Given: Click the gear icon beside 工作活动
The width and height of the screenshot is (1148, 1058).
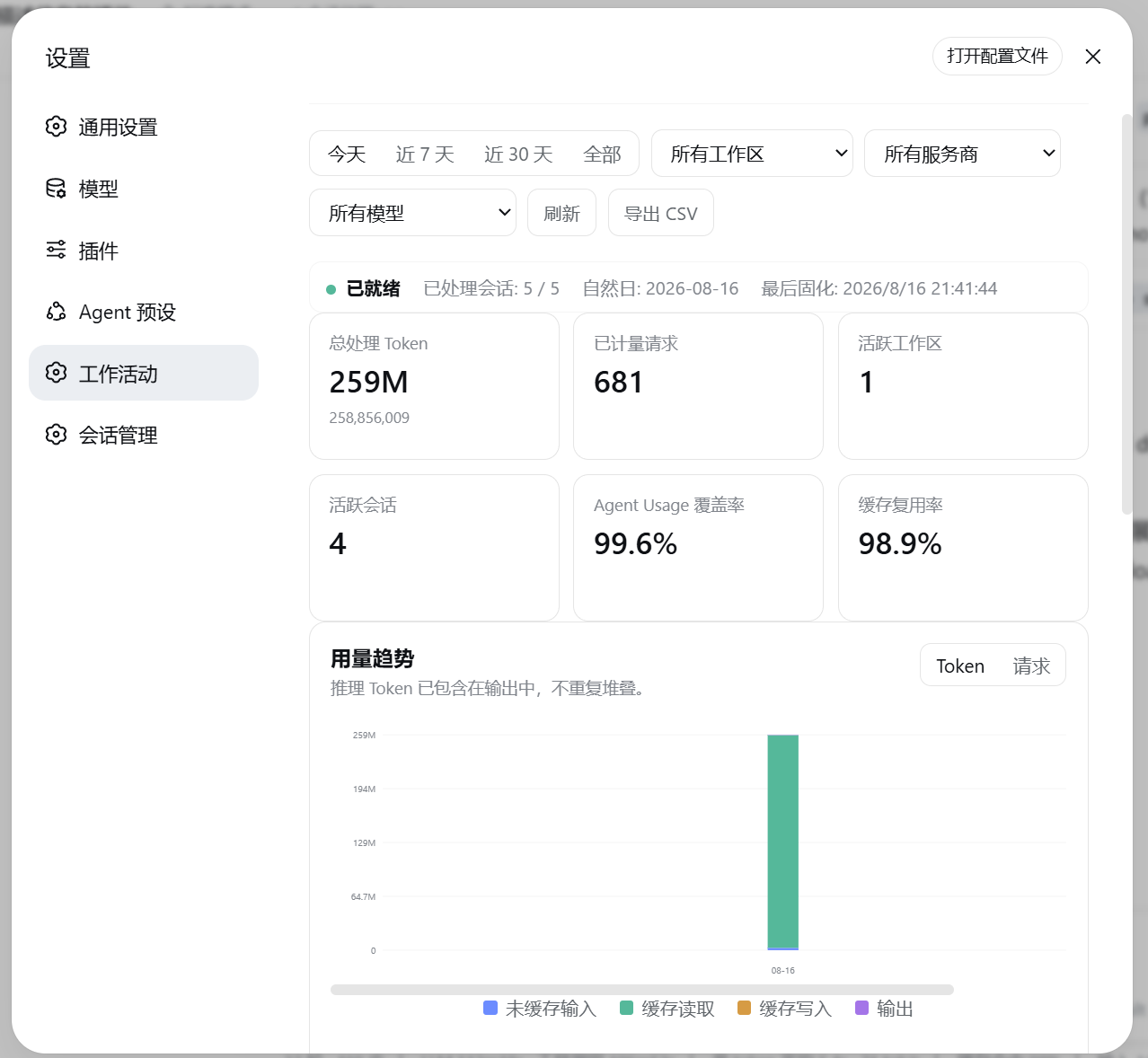Looking at the screenshot, I should click(x=56, y=373).
